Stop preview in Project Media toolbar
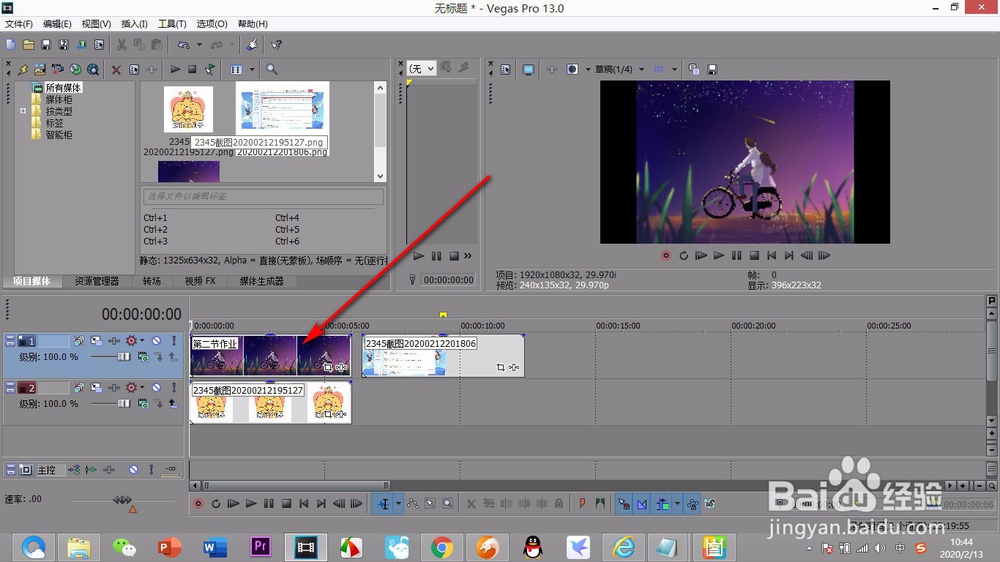The image size is (1000, 562). (192, 69)
